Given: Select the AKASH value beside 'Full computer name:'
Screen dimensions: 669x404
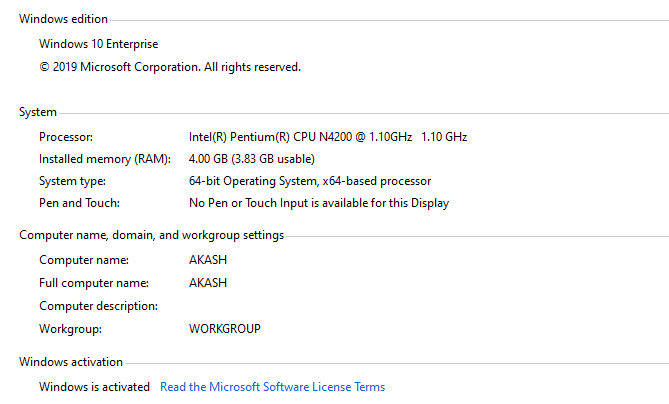Looking at the screenshot, I should pyautogui.click(x=208, y=283).
